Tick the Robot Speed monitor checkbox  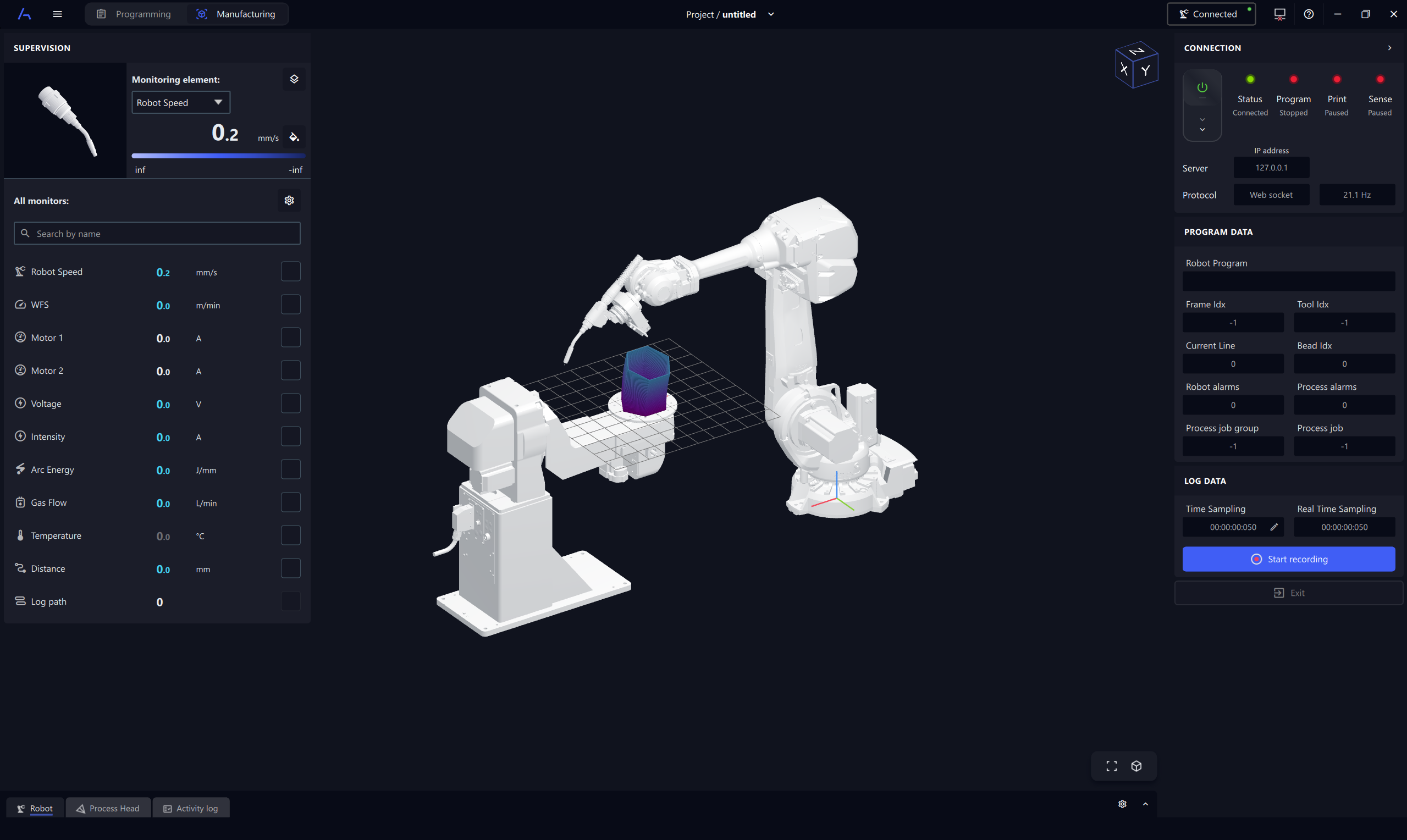point(290,272)
